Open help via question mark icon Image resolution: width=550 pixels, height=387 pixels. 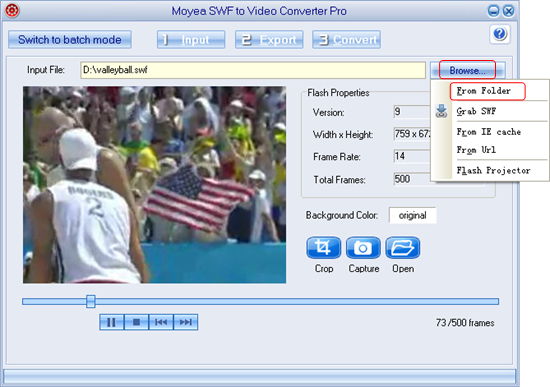coord(500,34)
